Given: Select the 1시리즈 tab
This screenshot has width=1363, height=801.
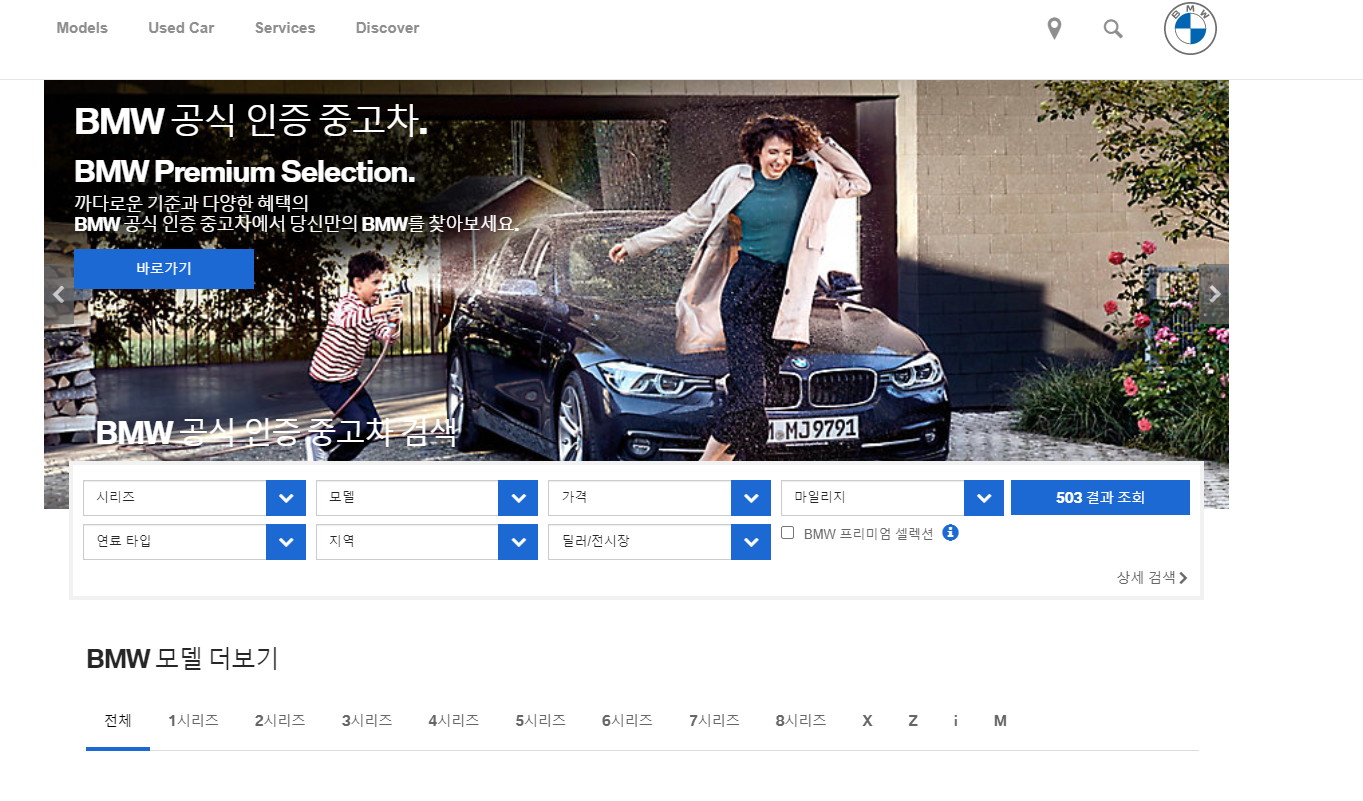Looking at the screenshot, I should tap(193, 721).
